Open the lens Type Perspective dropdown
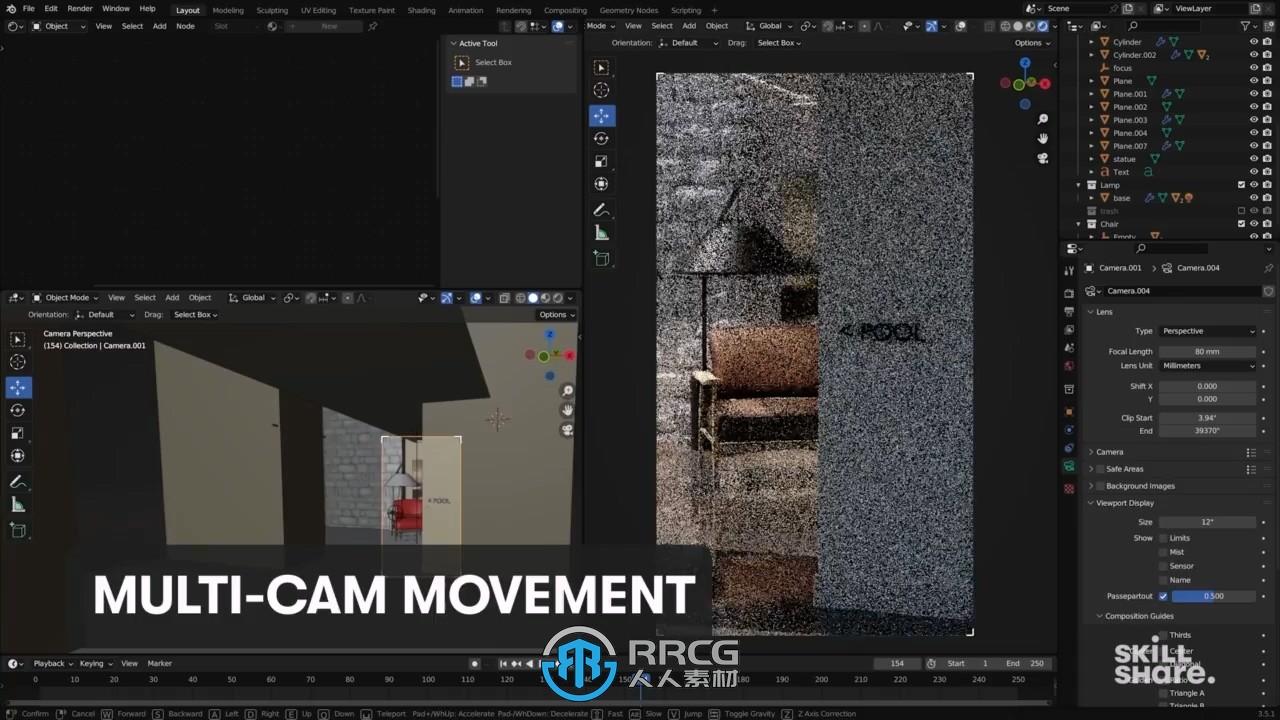This screenshot has height=720, width=1280. coord(1207,331)
